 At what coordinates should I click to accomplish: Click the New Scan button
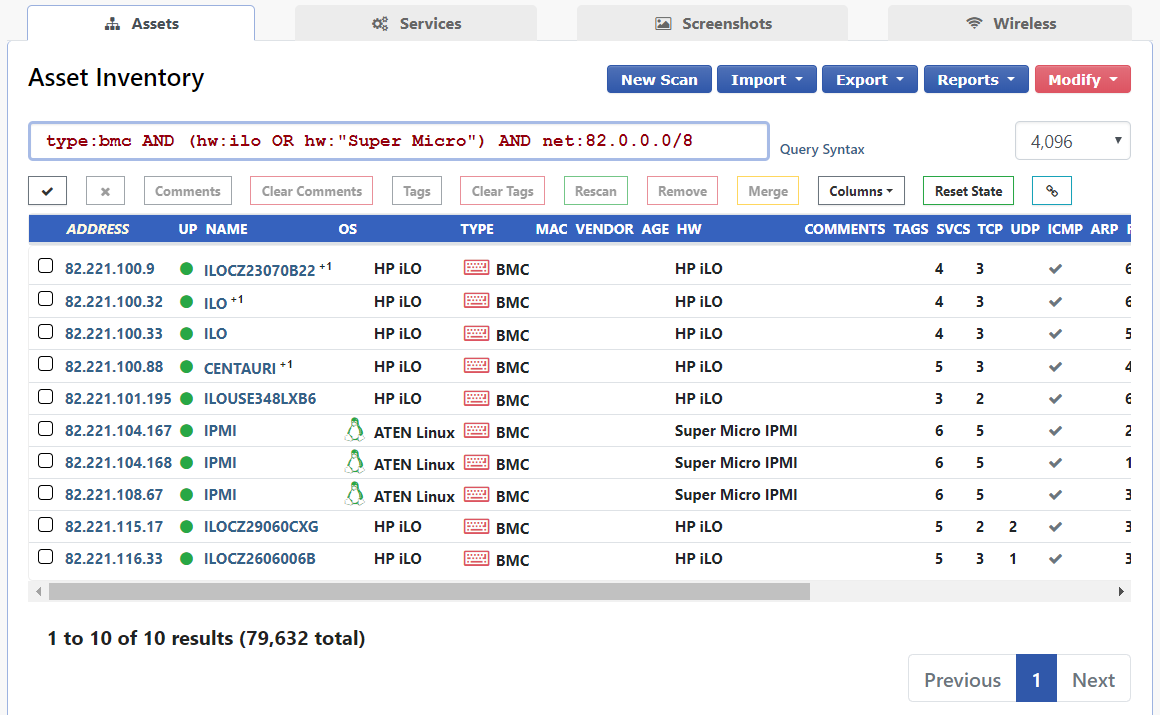click(x=659, y=79)
